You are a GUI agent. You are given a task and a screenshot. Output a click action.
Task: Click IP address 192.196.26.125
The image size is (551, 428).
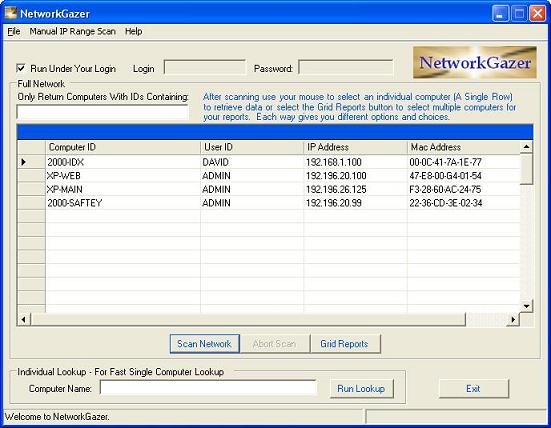point(355,189)
